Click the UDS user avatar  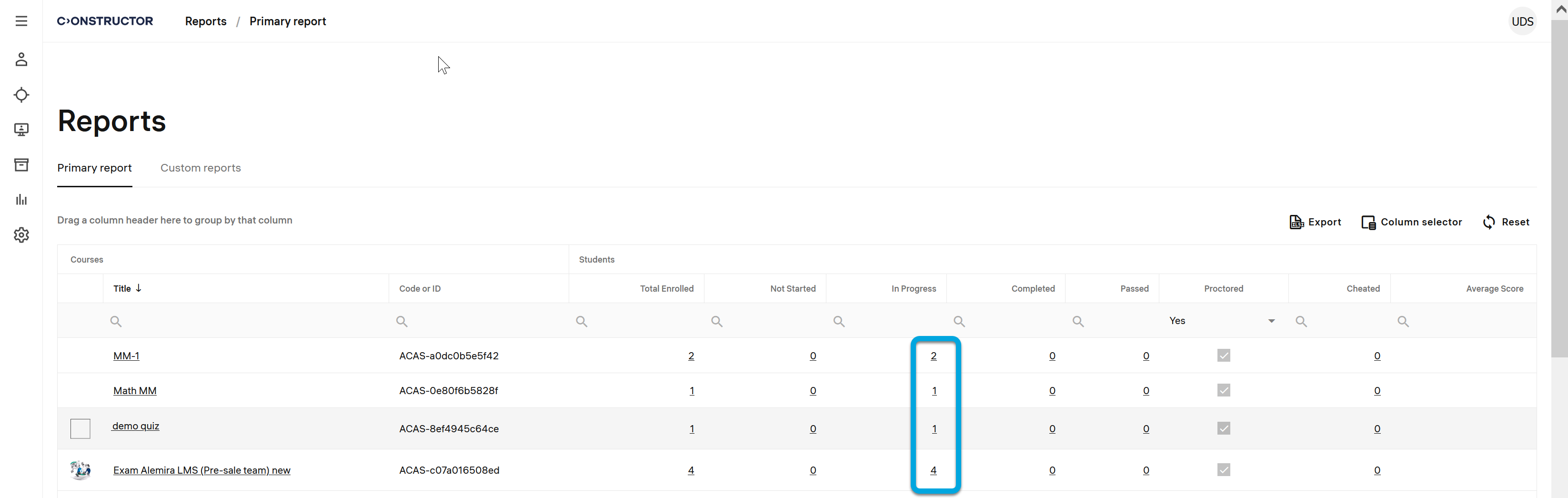tap(1522, 21)
